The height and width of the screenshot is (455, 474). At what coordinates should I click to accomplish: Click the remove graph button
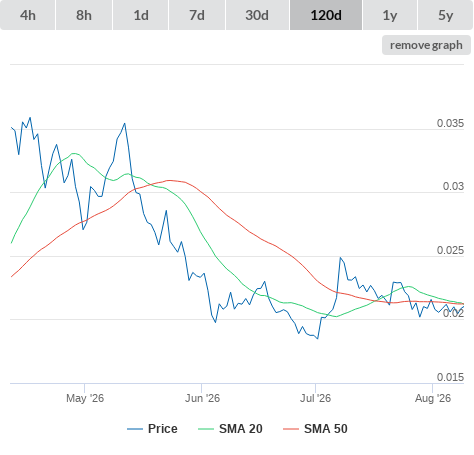(x=426, y=45)
